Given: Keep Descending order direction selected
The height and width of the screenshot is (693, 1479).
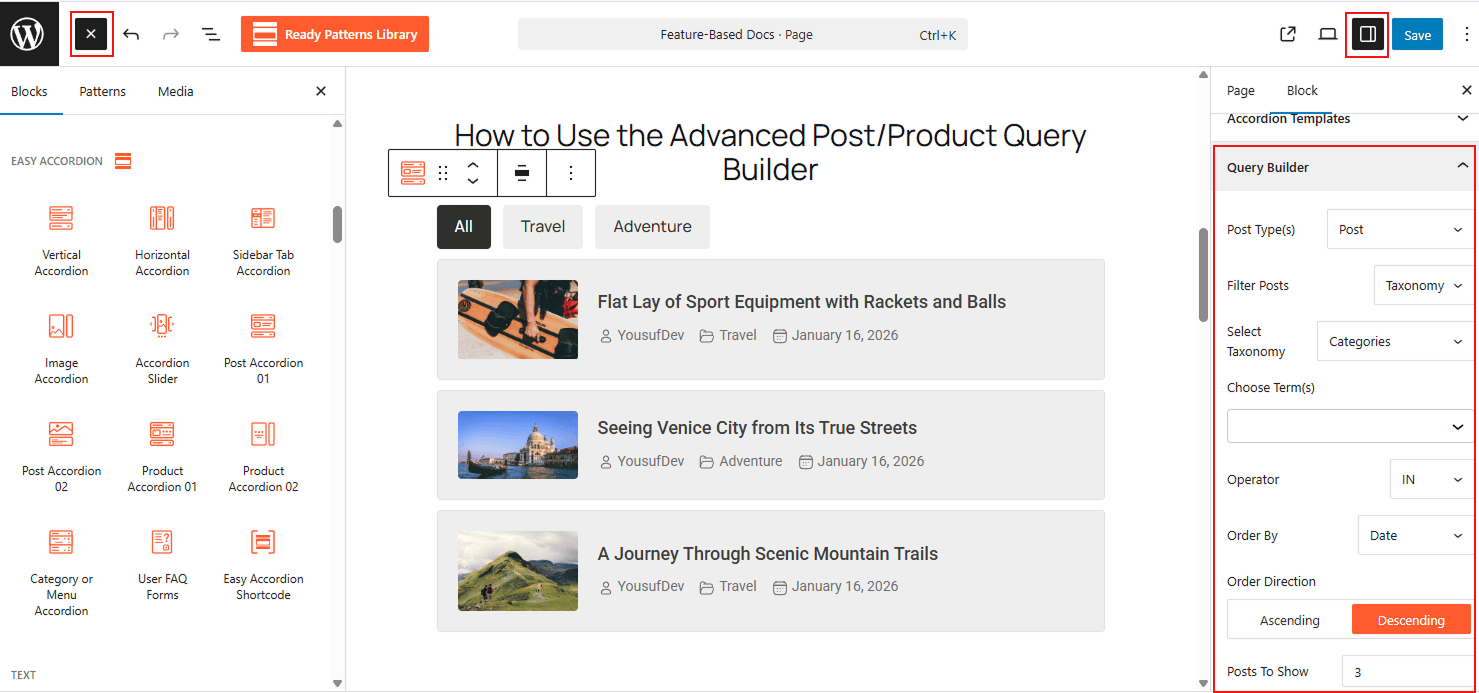Looking at the screenshot, I should tap(1411, 619).
